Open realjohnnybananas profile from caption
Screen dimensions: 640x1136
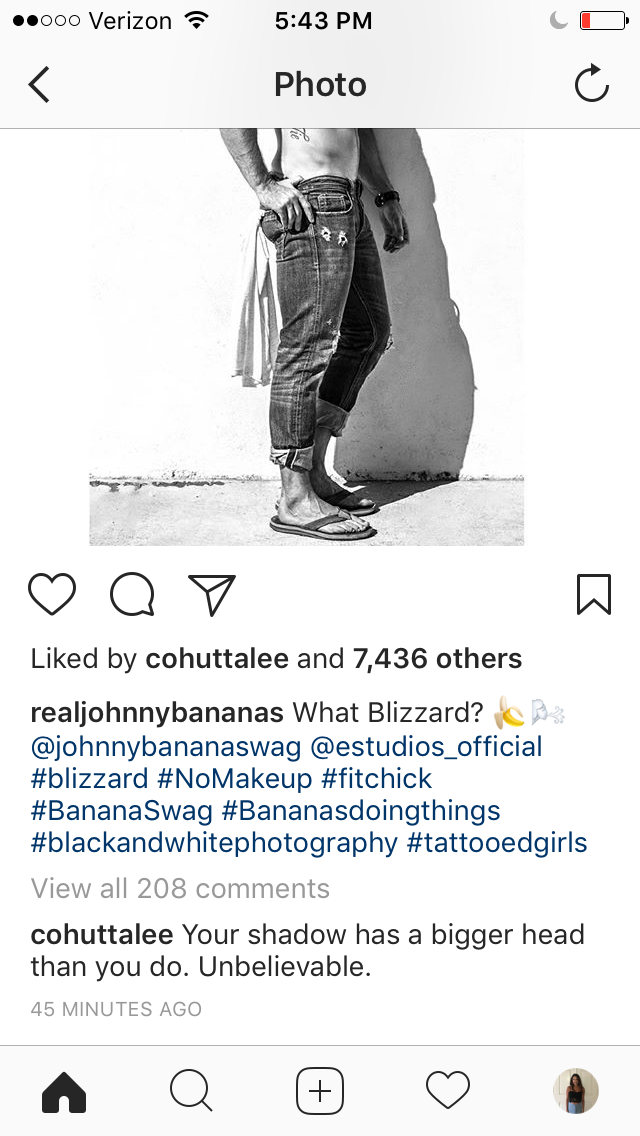(x=157, y=714)
